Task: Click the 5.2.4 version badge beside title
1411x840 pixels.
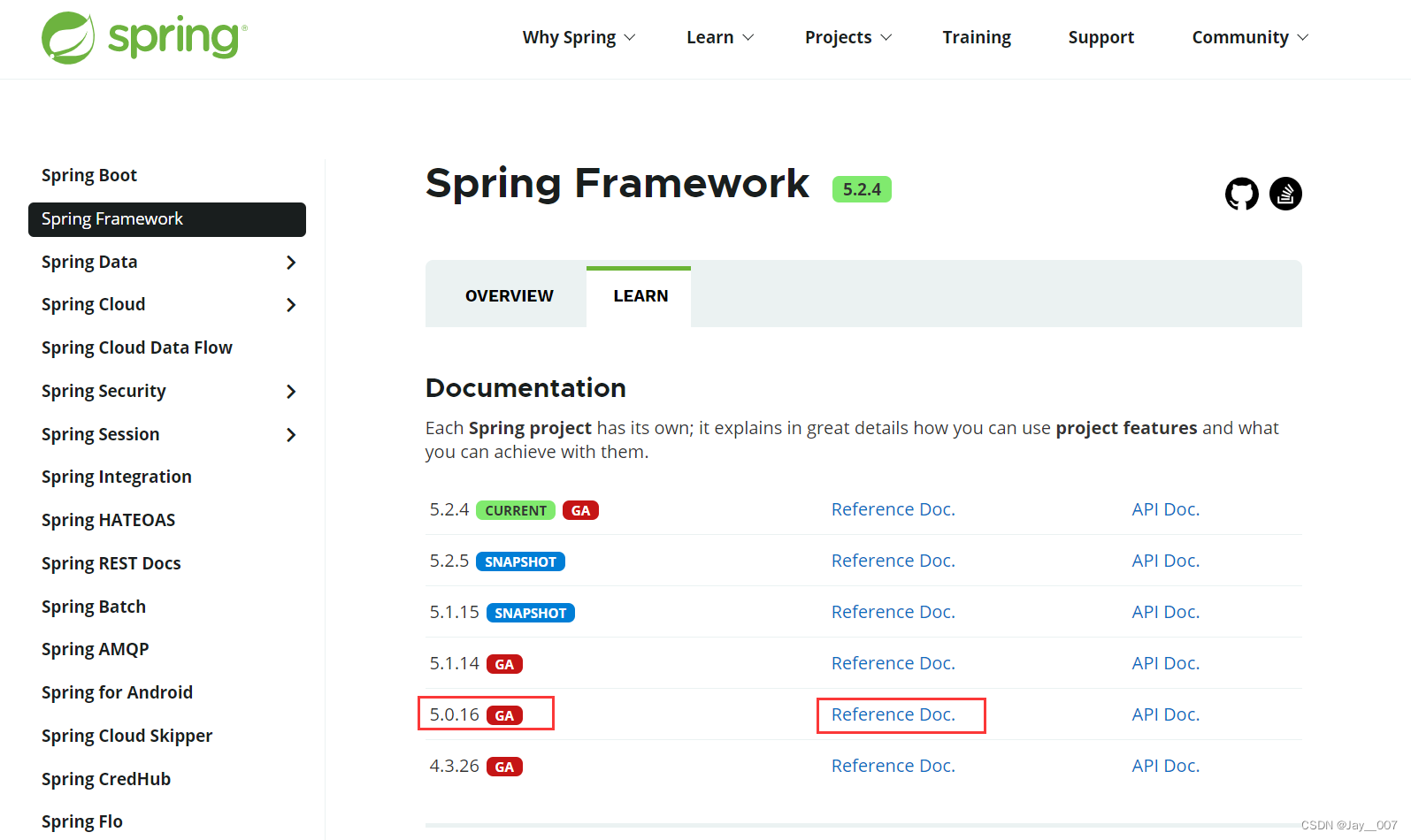Action: 862,189
